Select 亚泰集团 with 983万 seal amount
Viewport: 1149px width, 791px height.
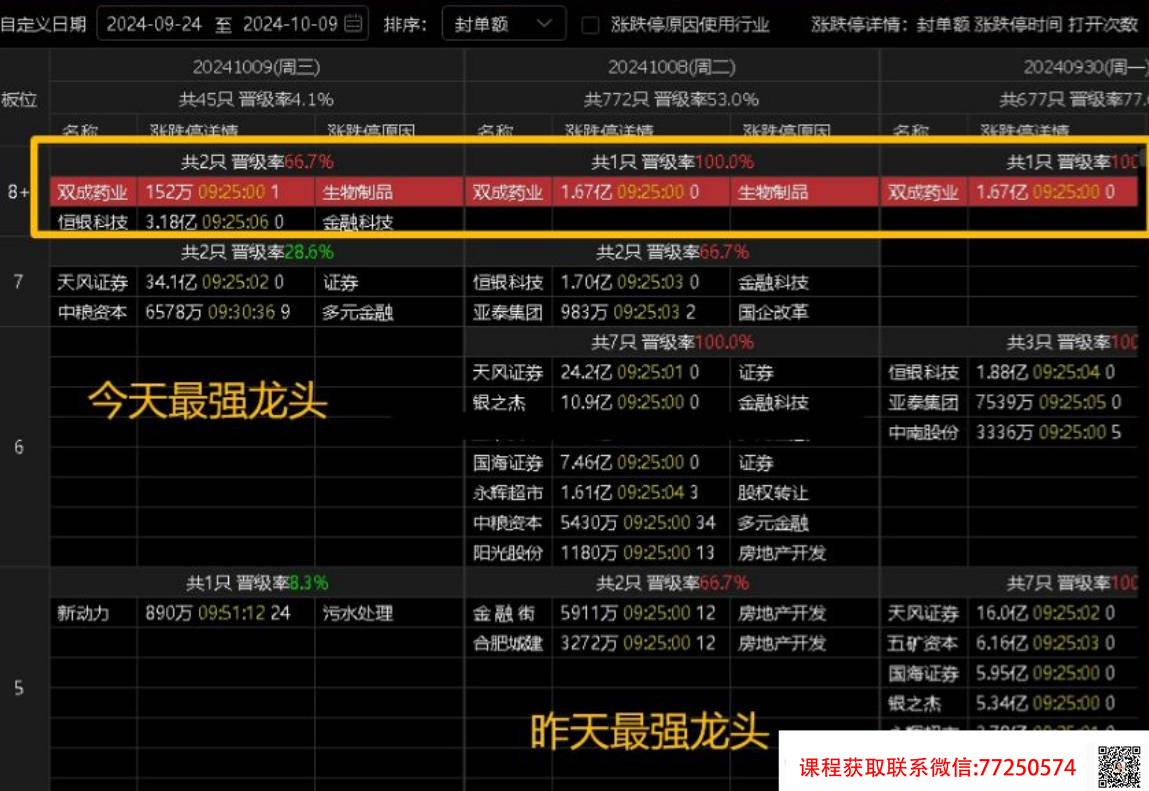tap(507, 312)
